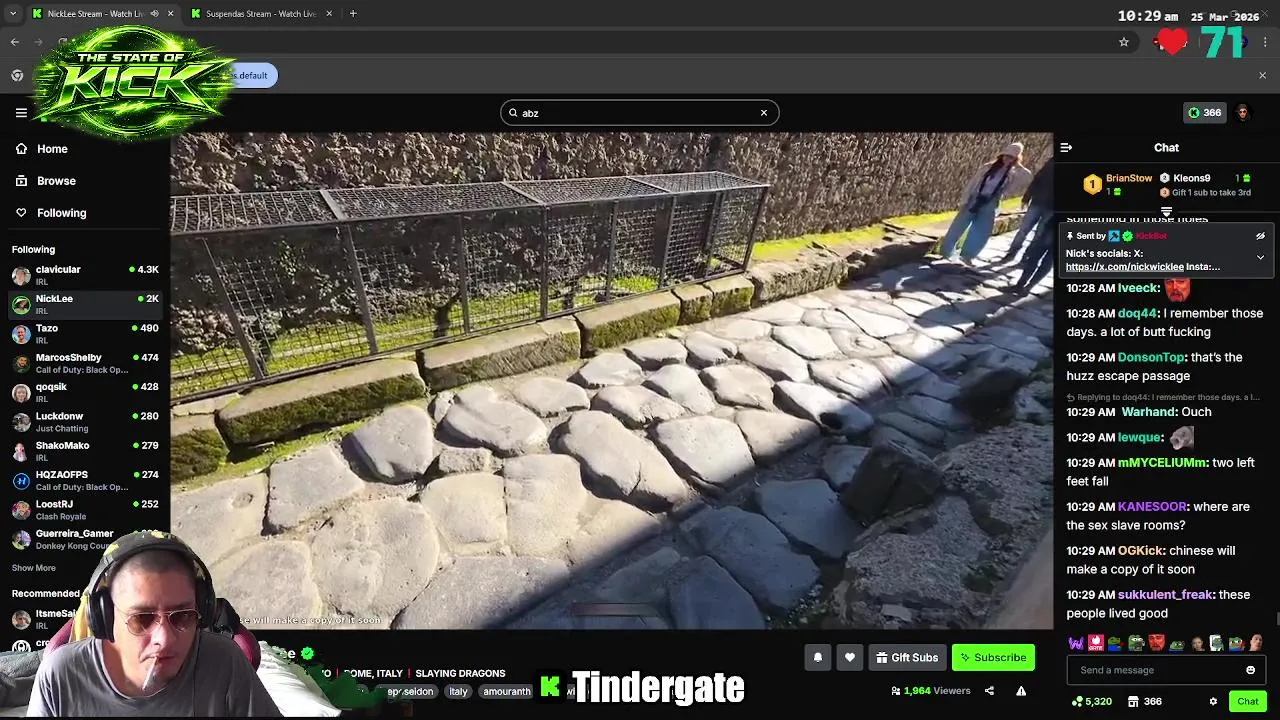1280x720 pixels.
Task: Click the Italy stream tag
Action: point(458,691)
